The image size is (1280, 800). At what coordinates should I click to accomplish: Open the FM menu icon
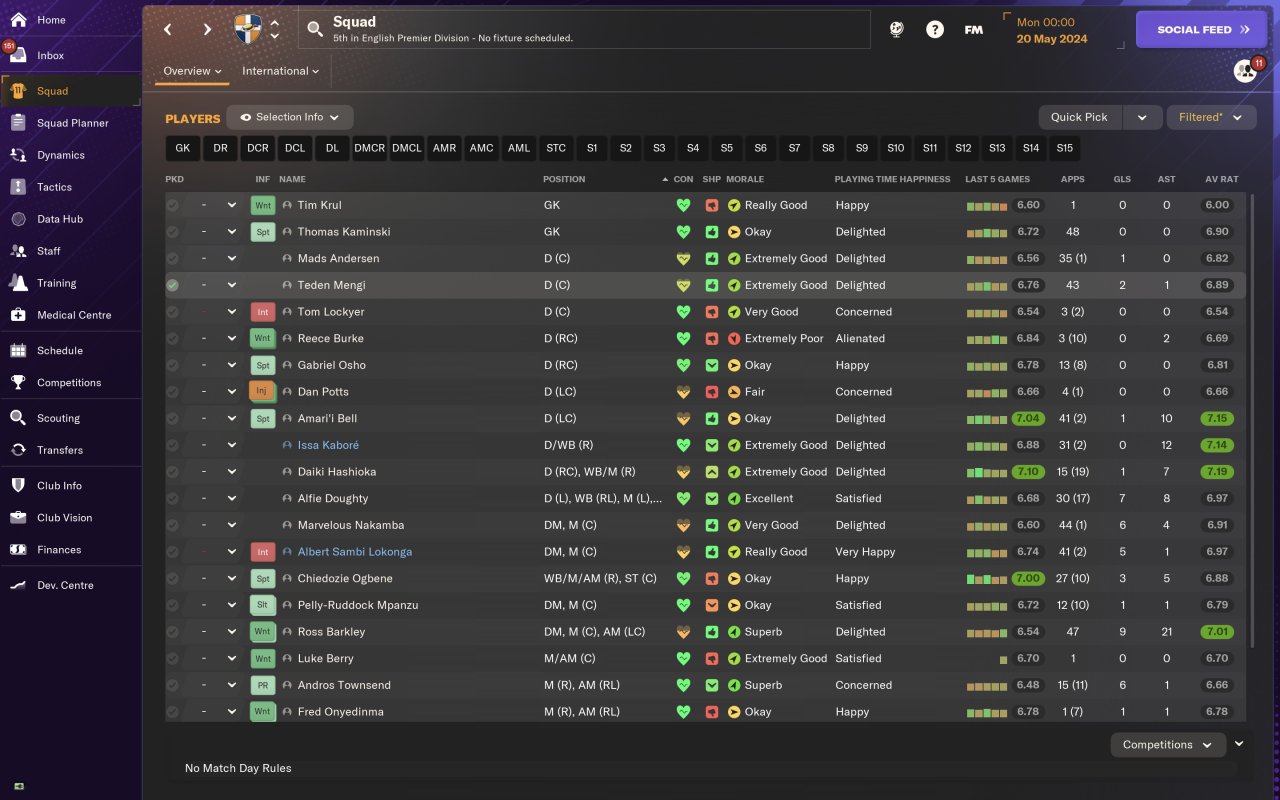tap(973, 30)
